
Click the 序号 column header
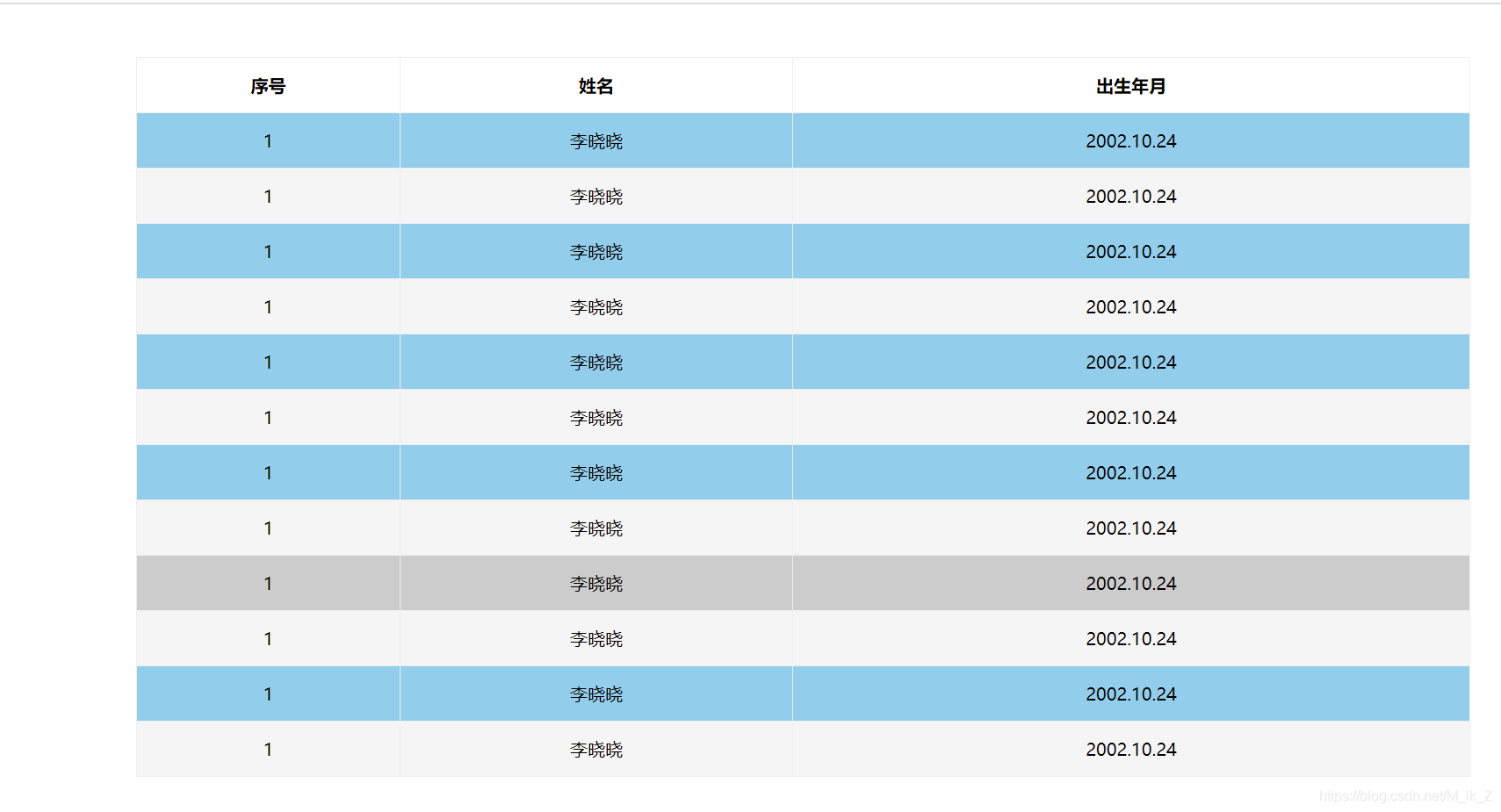point(268,86)
